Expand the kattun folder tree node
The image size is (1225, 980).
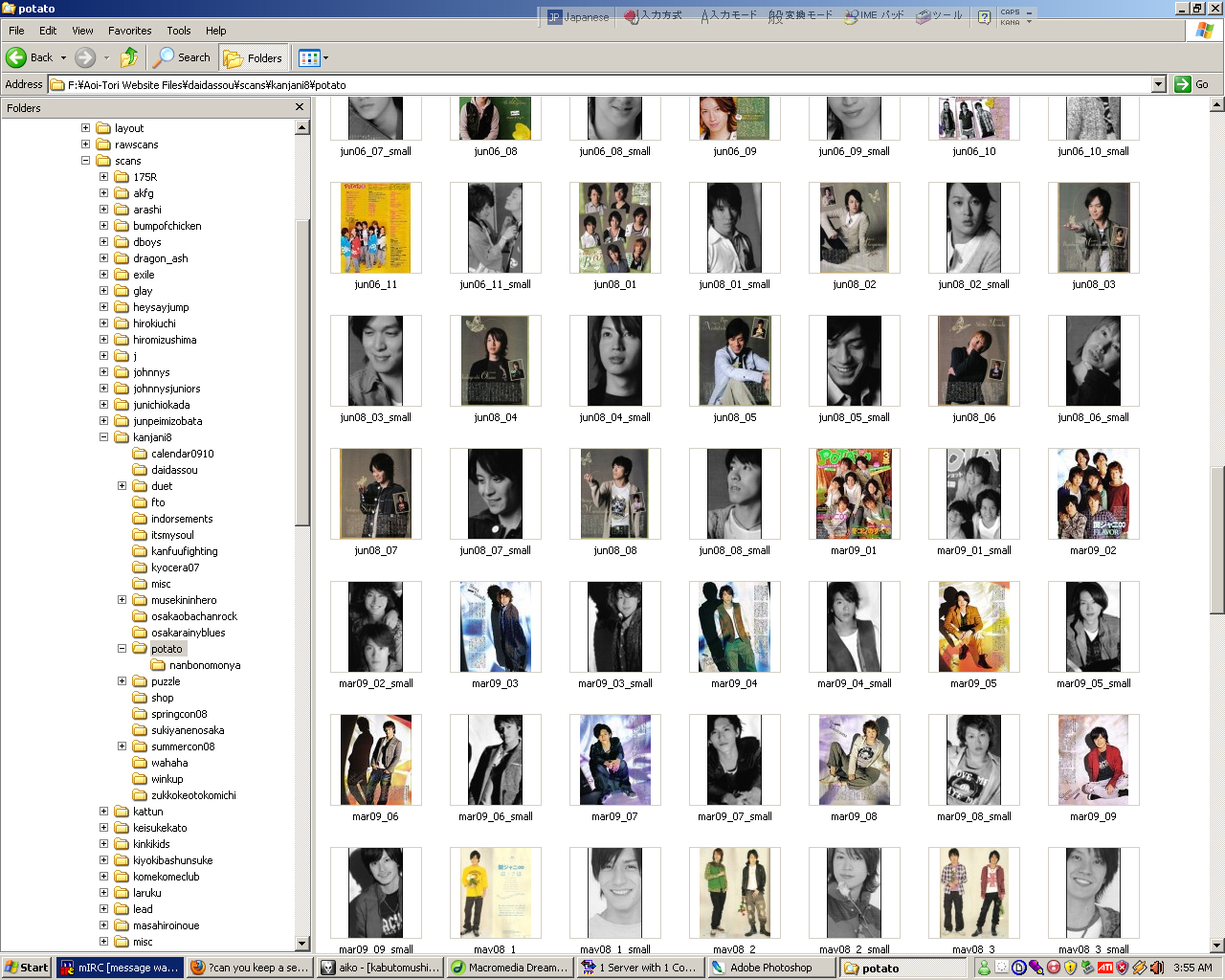[104, 812]
